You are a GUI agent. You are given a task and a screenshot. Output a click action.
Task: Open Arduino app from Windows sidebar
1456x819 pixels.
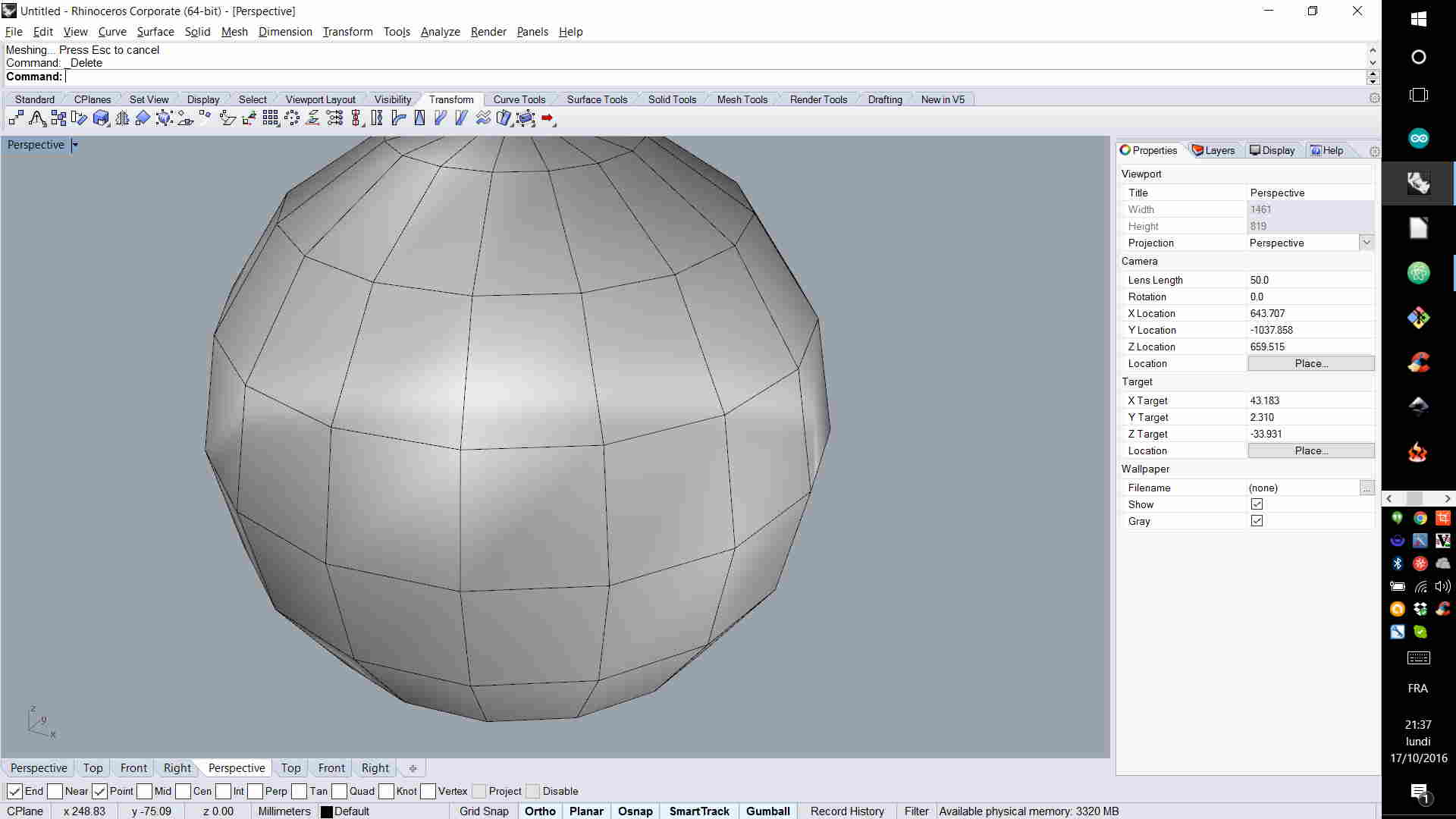tap(1418, 138)
